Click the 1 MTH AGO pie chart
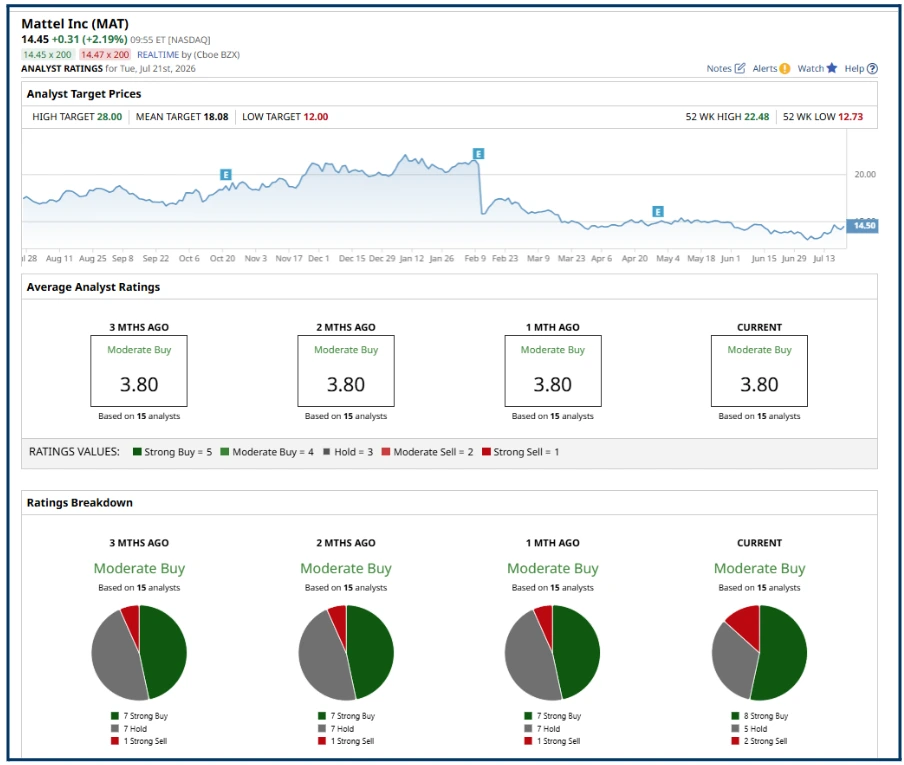This screenshot has height=765, width=904. (553, 653)
